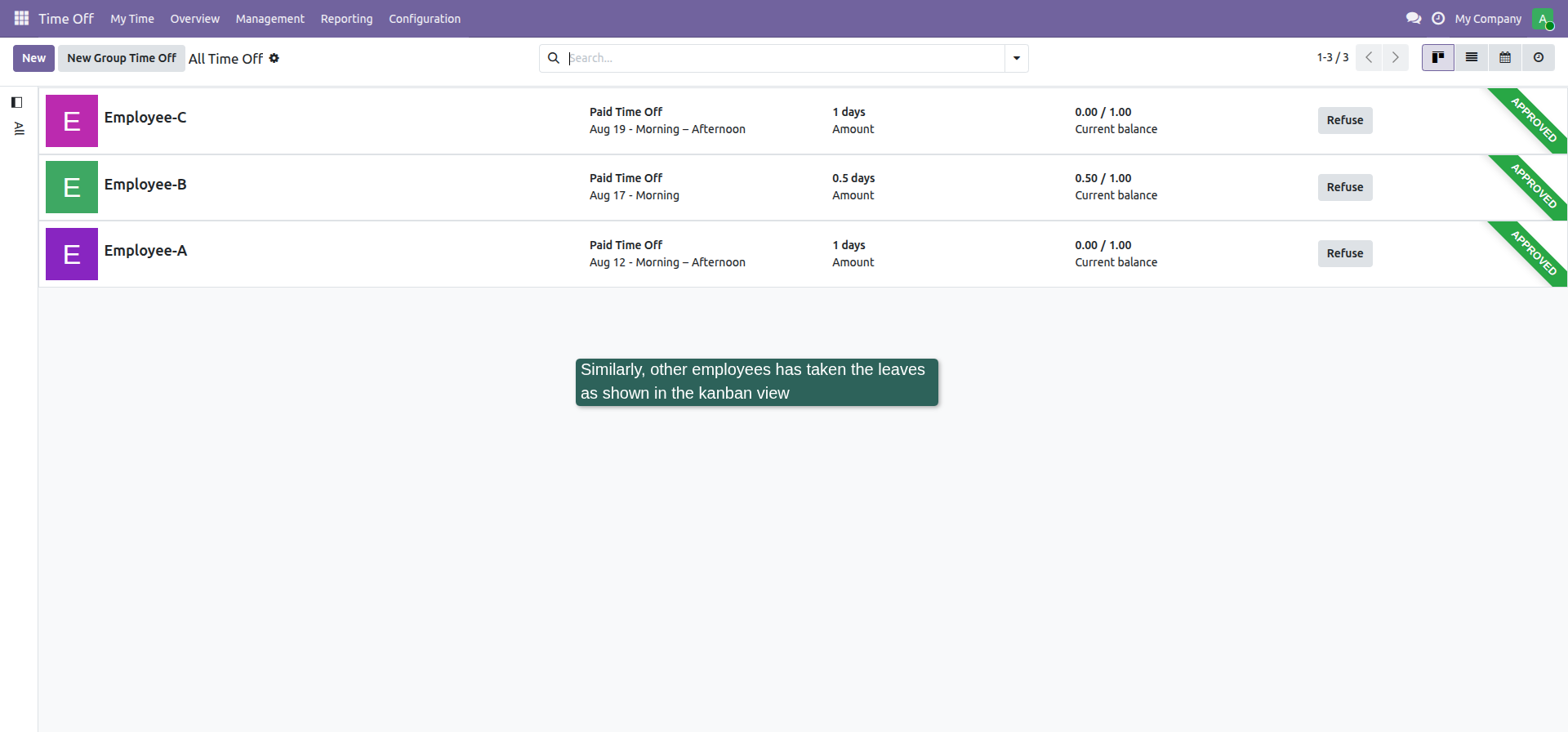Go to the next page of records
This screenshot has width=1568, height=732.
[x=1396, y=58]
